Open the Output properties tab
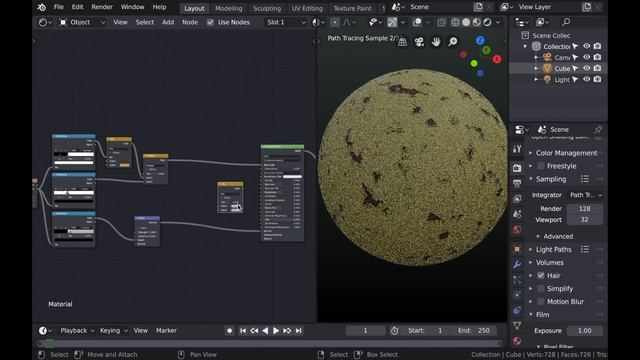Image resolution: width=640 pixels, height=360 pixels. pyautogui.click(x=517, y=183)
